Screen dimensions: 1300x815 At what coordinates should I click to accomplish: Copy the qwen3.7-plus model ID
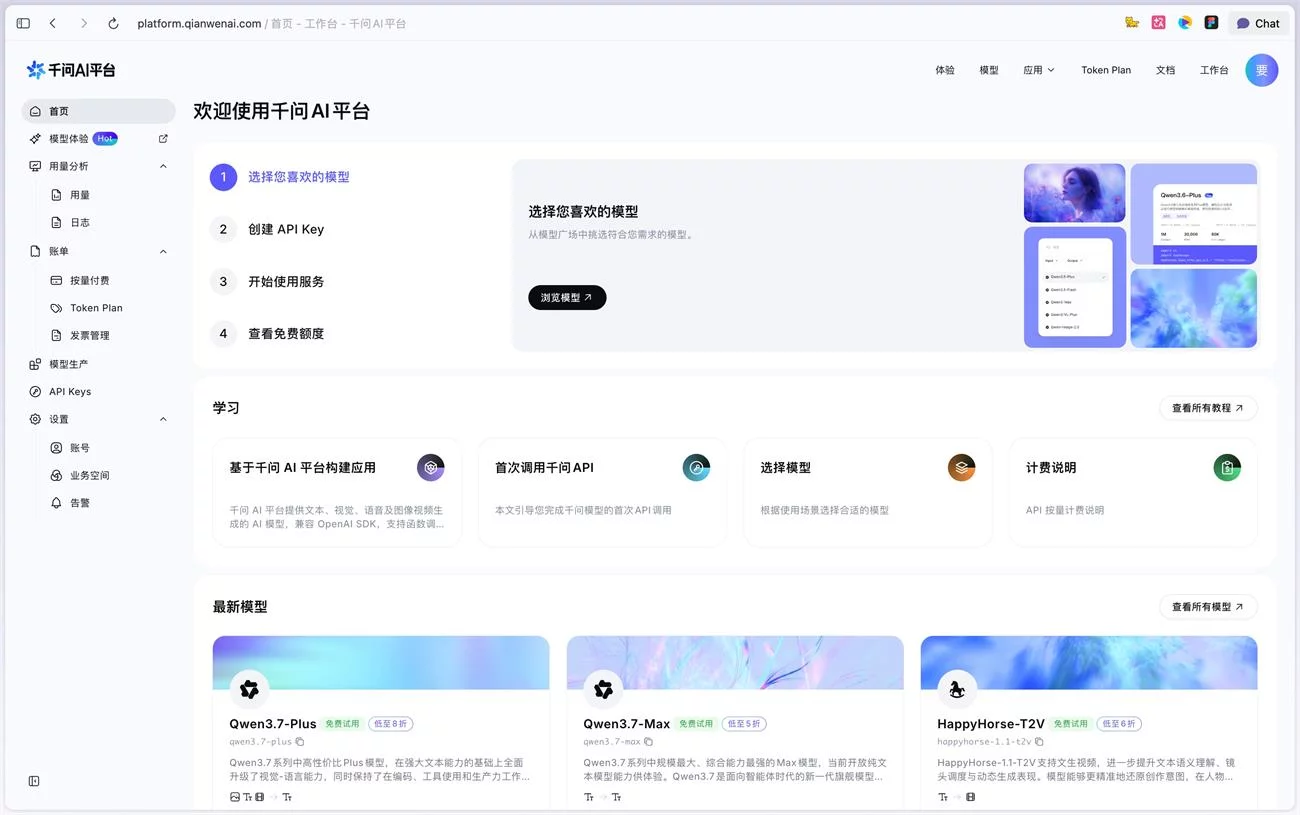[300, 742]
